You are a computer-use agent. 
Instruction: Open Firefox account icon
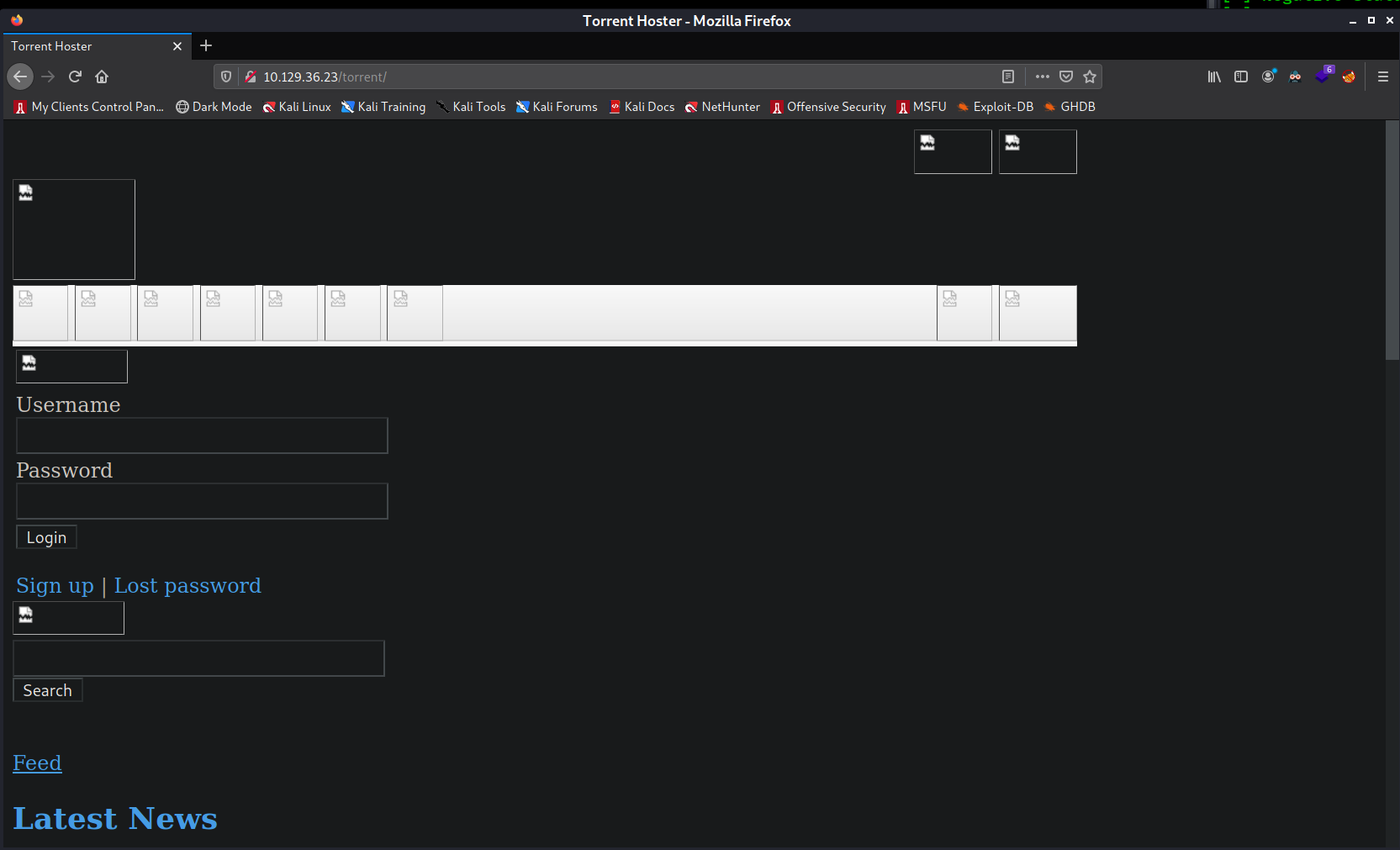(1268, 77)
